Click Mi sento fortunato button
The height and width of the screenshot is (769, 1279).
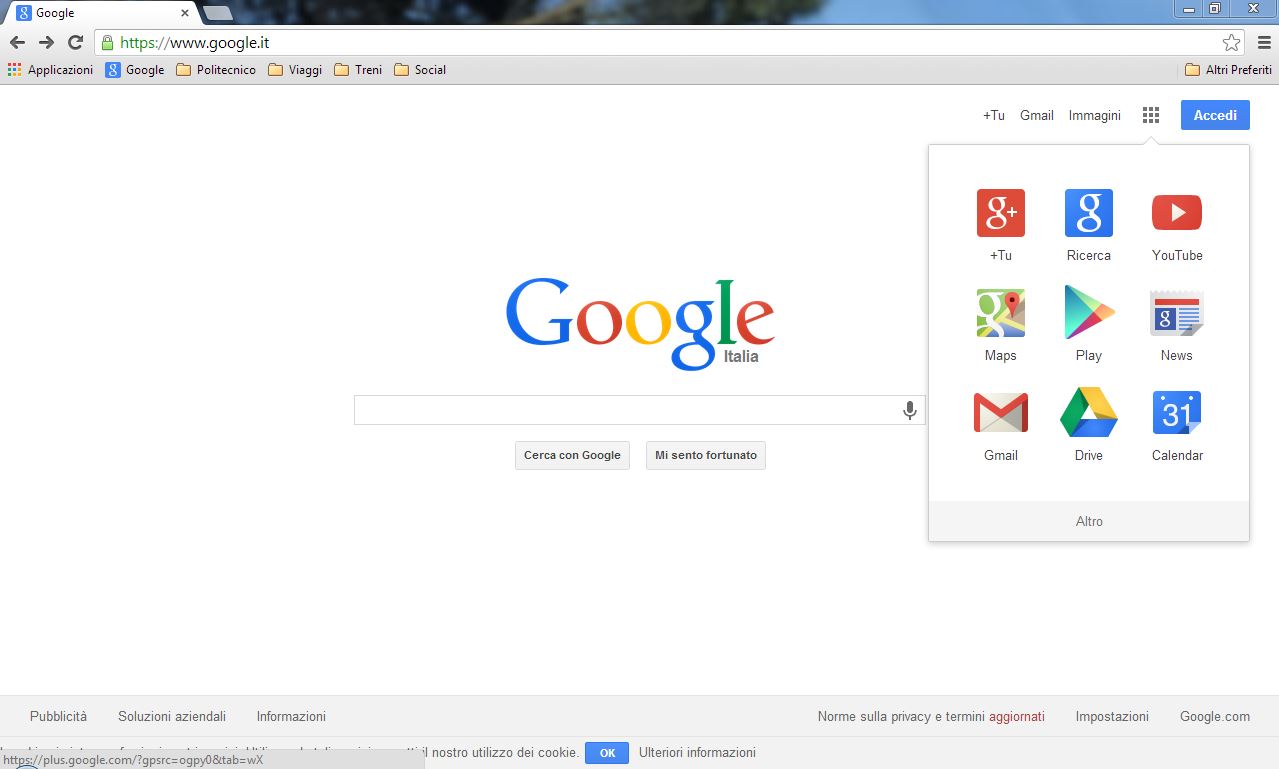(706, 455)
